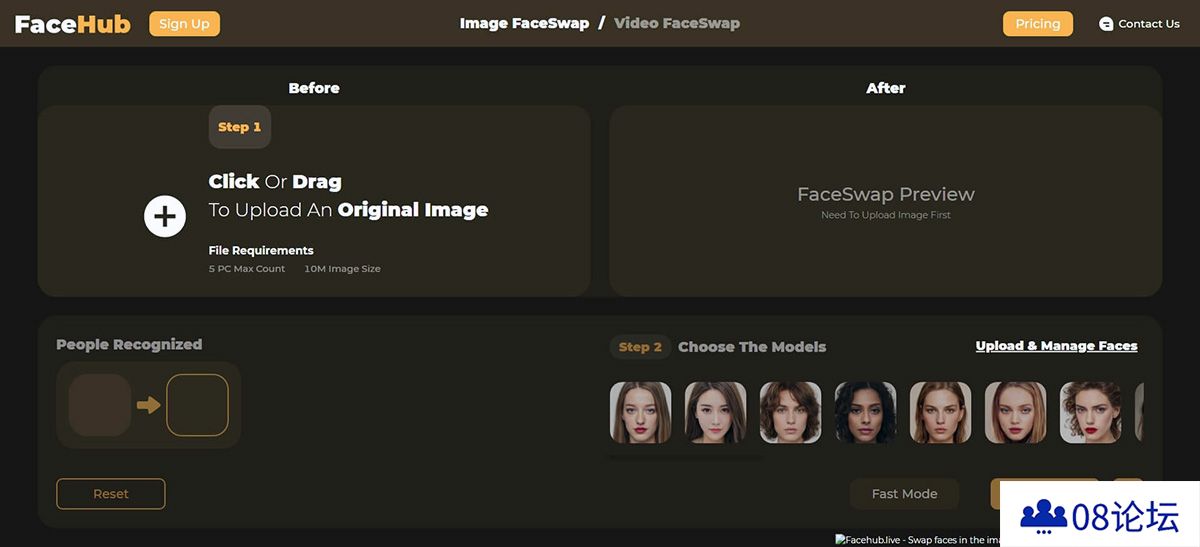The width and height of the screenshot is (1200, 547).
Task: Click the "To Upload An Original Image" text
Action: (348, 210)
